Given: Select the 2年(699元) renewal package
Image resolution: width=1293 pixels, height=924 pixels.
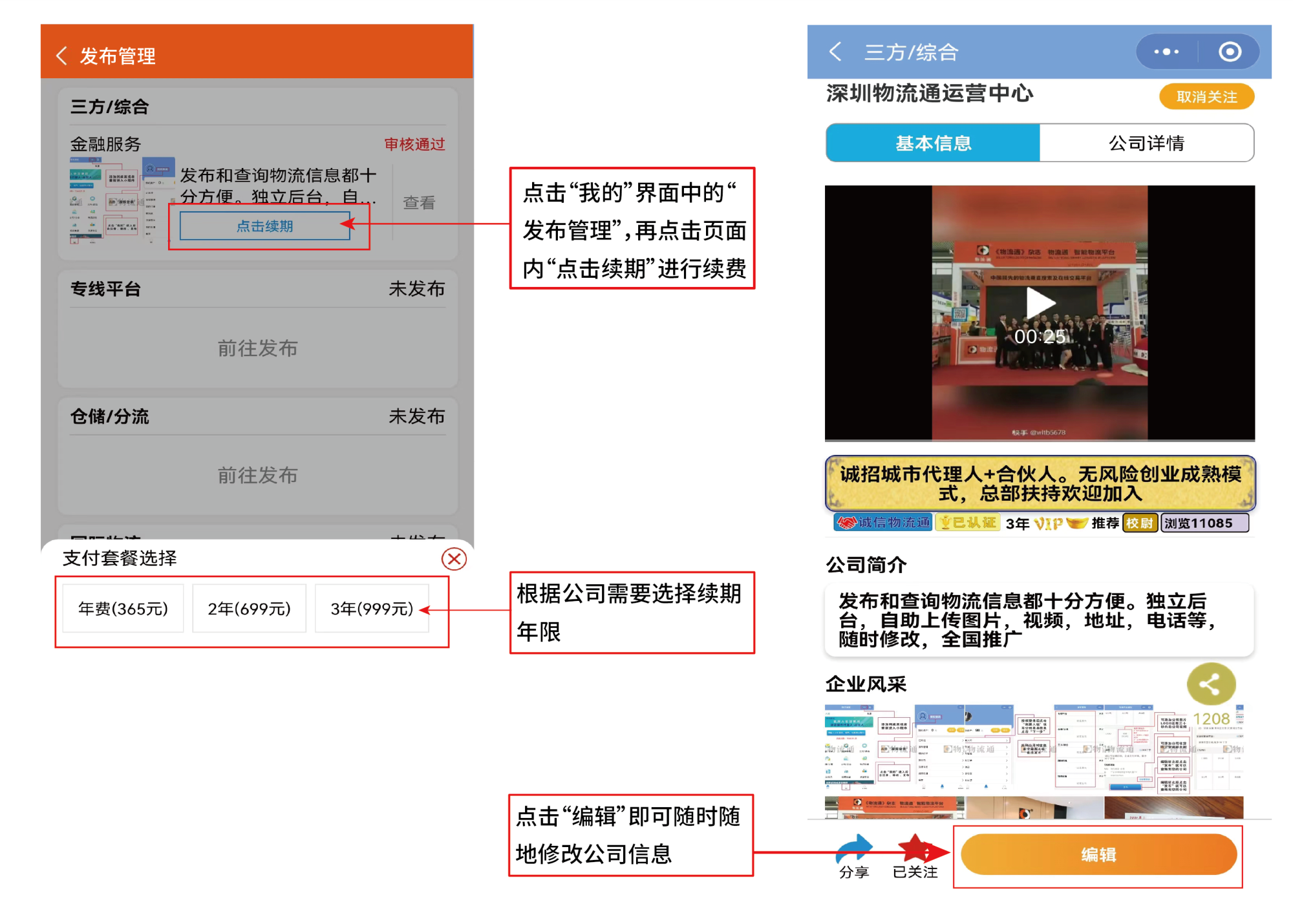Looking at the screenshot, I should click(x=248, y=608).
